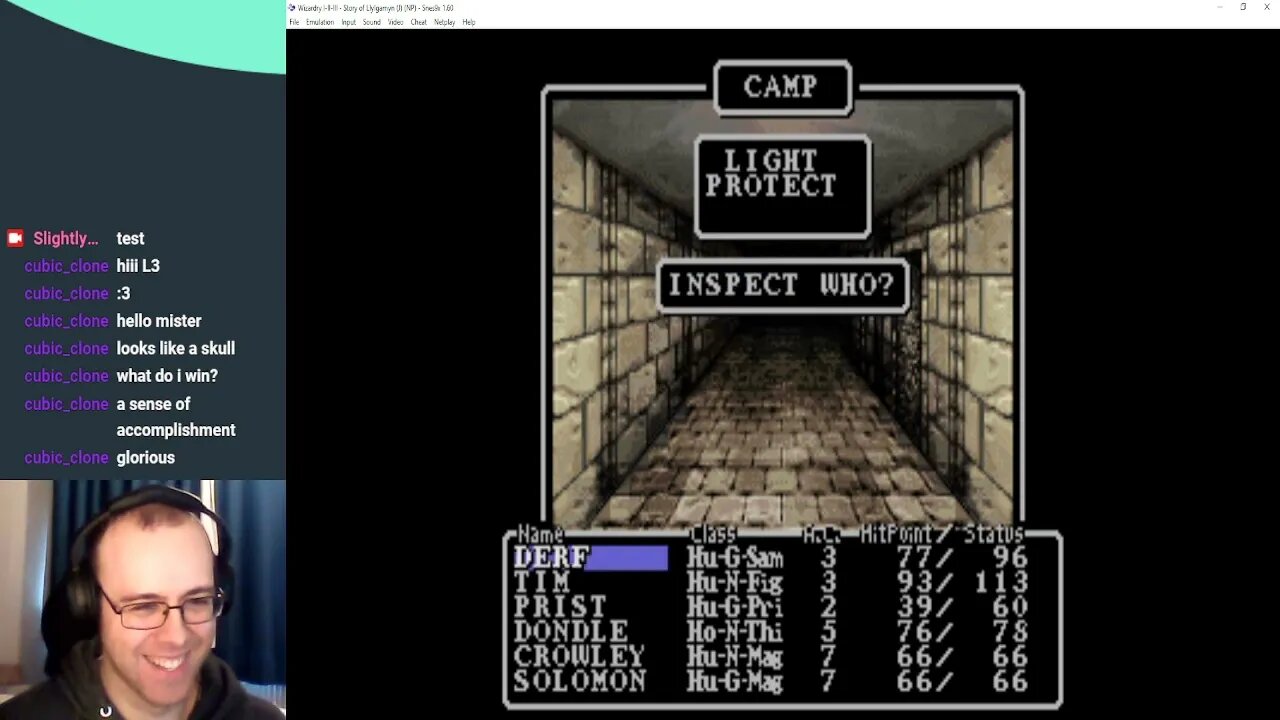Click DONDLE's max hit points 78
This screenshot has height=720, width=1280.
tap(1011, 632)
